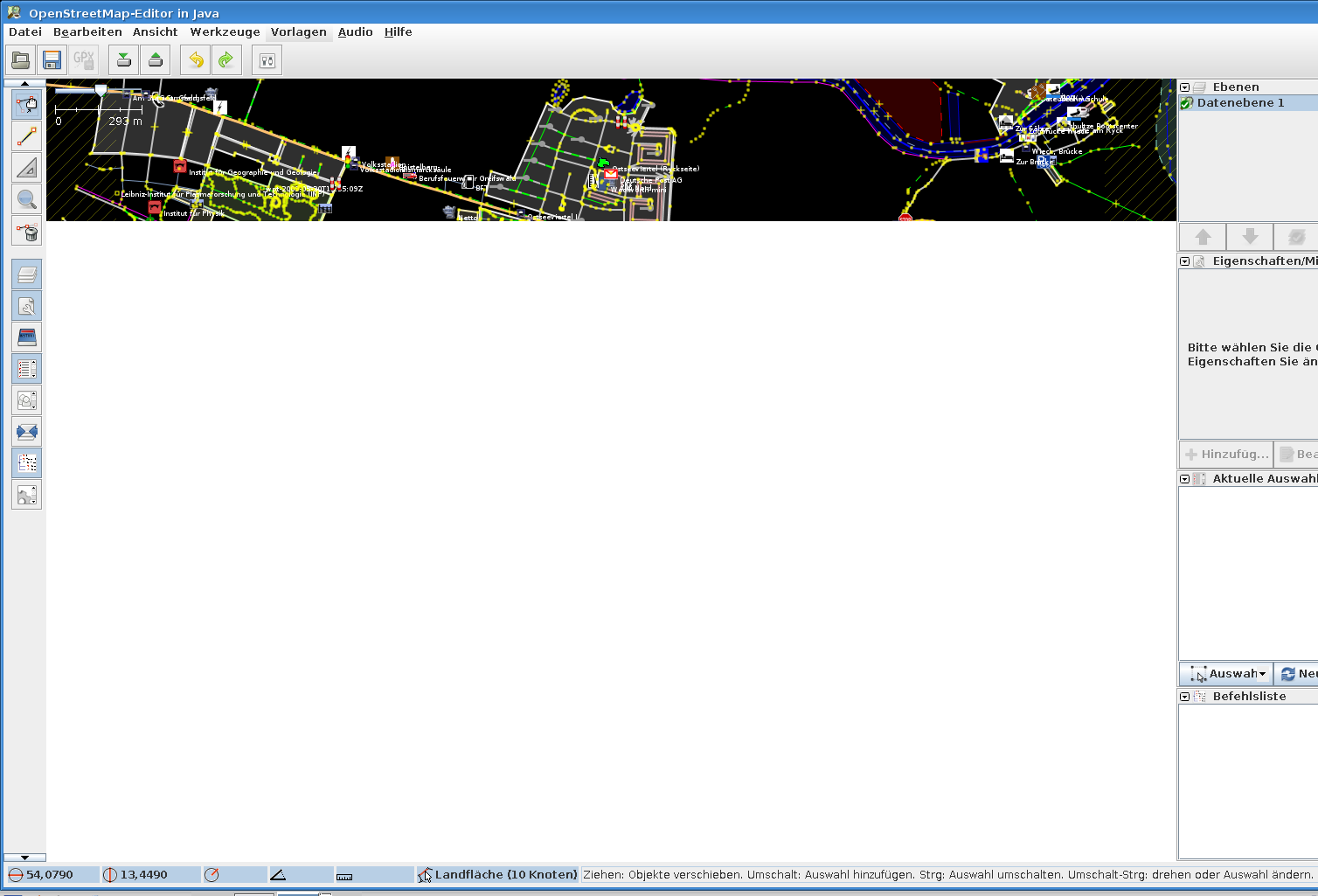Collapse the Aktuelle Auswahl panel
The image size is (1318, 896).
1185,479
